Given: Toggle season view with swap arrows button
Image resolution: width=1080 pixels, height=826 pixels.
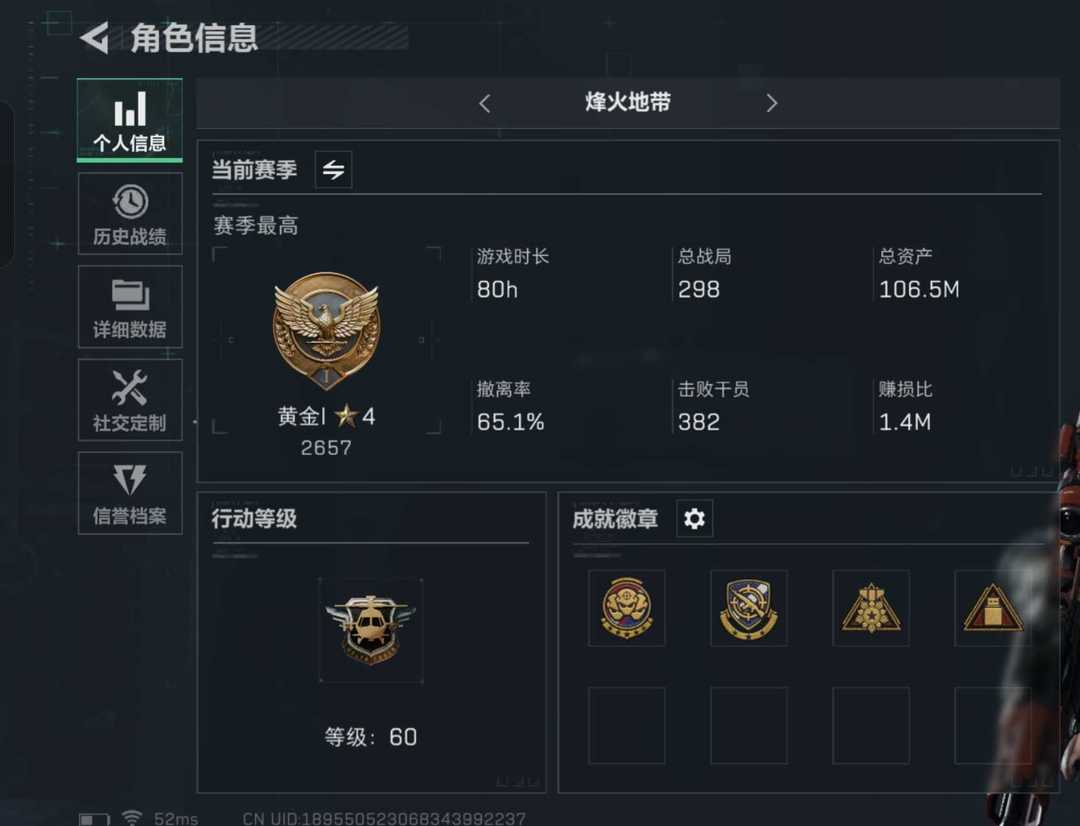Looking at the screenshot, I should [333, 169].
